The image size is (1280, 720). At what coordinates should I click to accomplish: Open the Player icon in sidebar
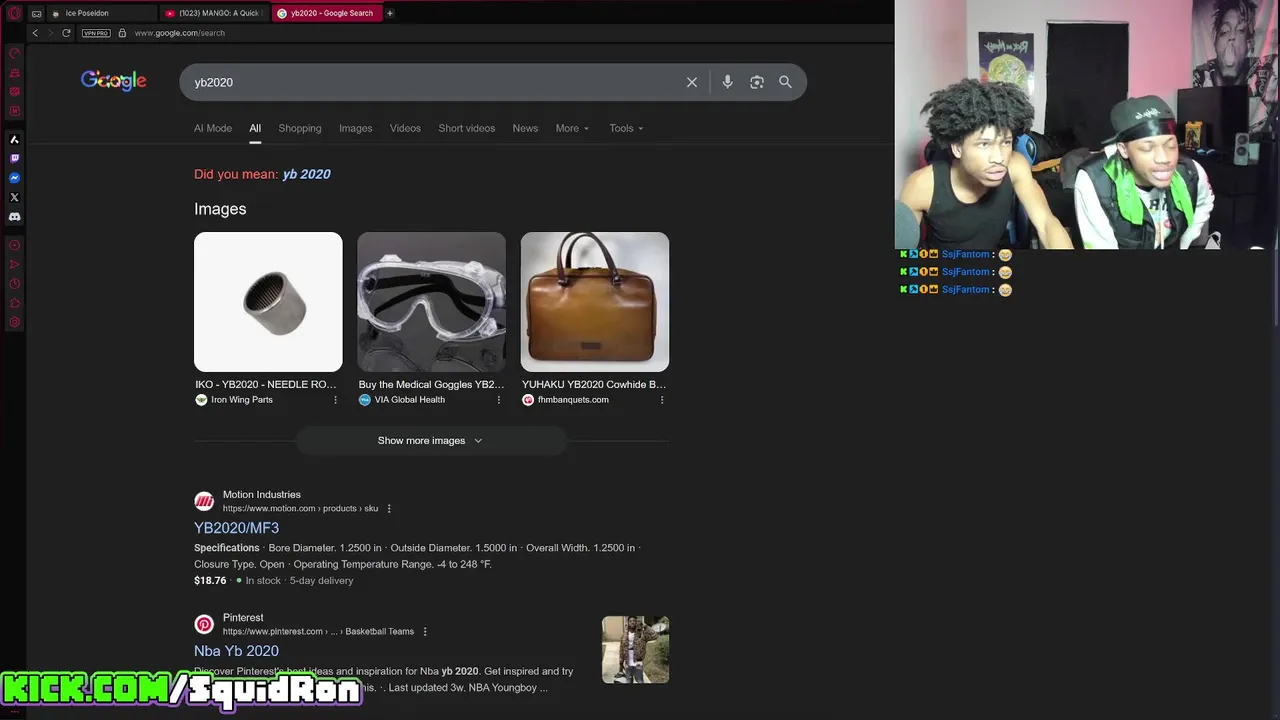[14, 245]
